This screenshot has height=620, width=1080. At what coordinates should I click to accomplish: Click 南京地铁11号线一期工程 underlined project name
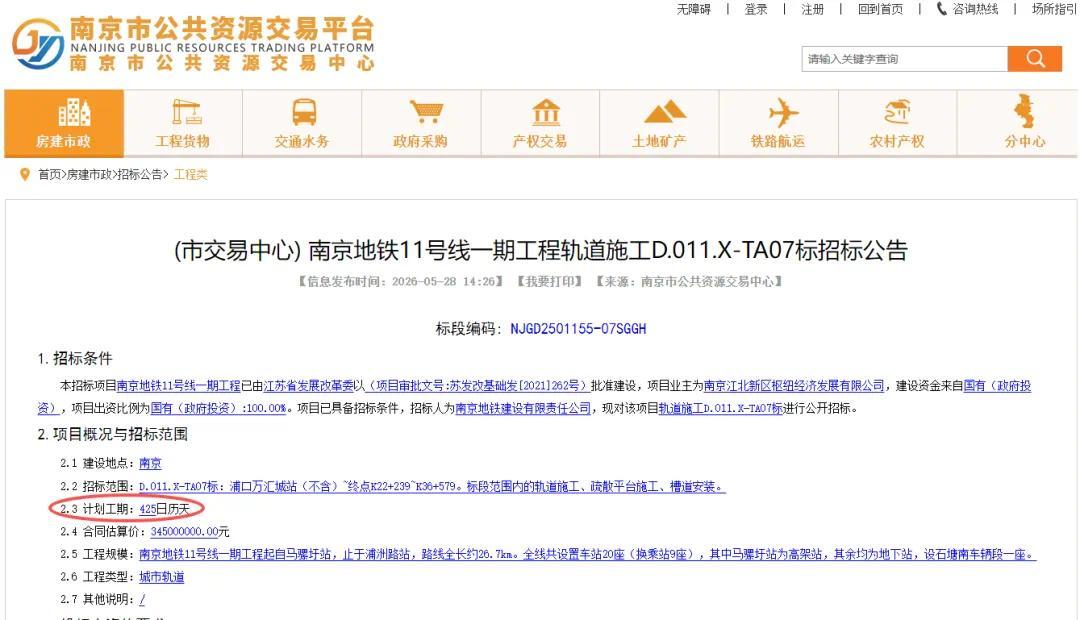(x=178, y=386)
